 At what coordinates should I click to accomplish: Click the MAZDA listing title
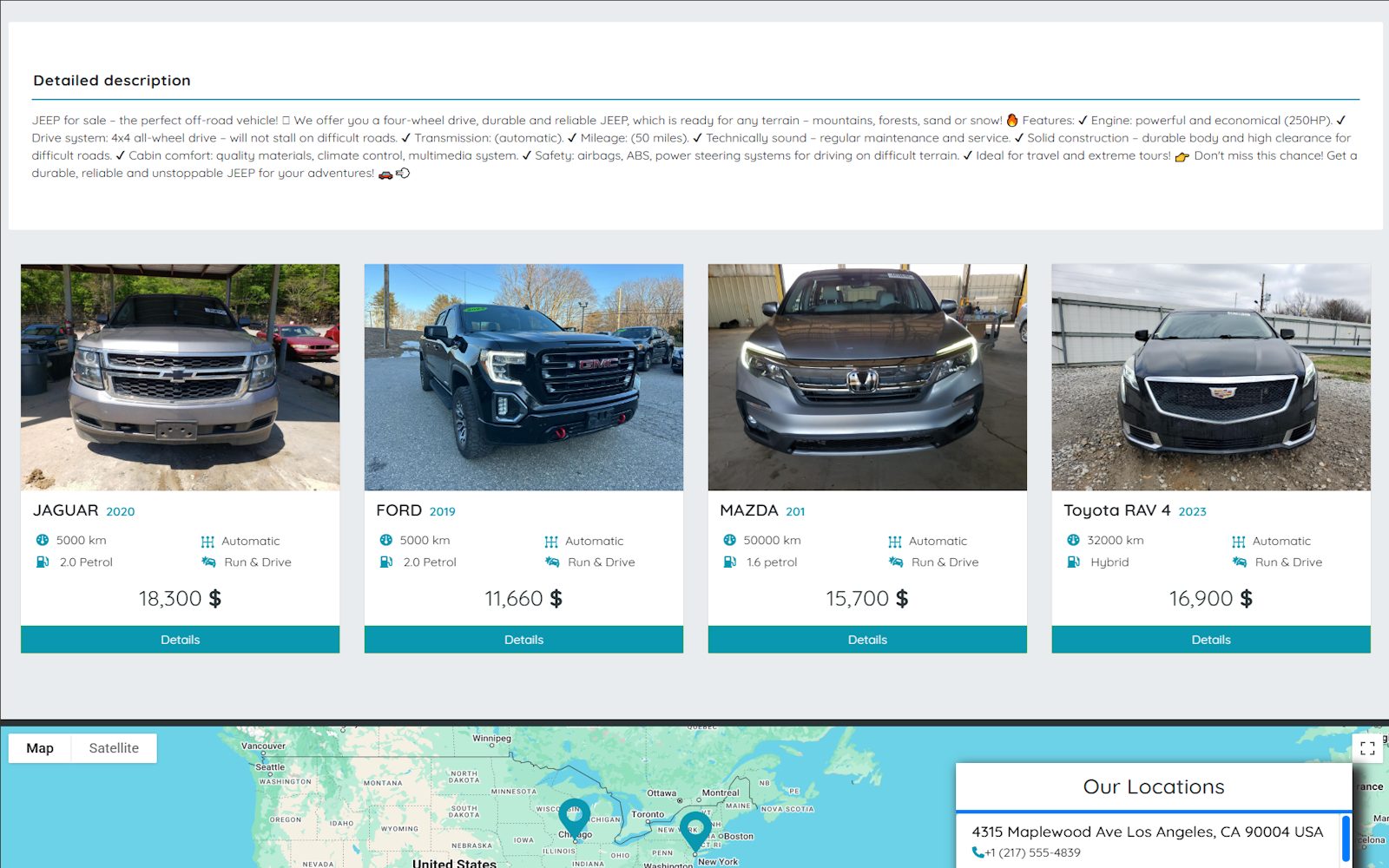(x=749, y=510)
